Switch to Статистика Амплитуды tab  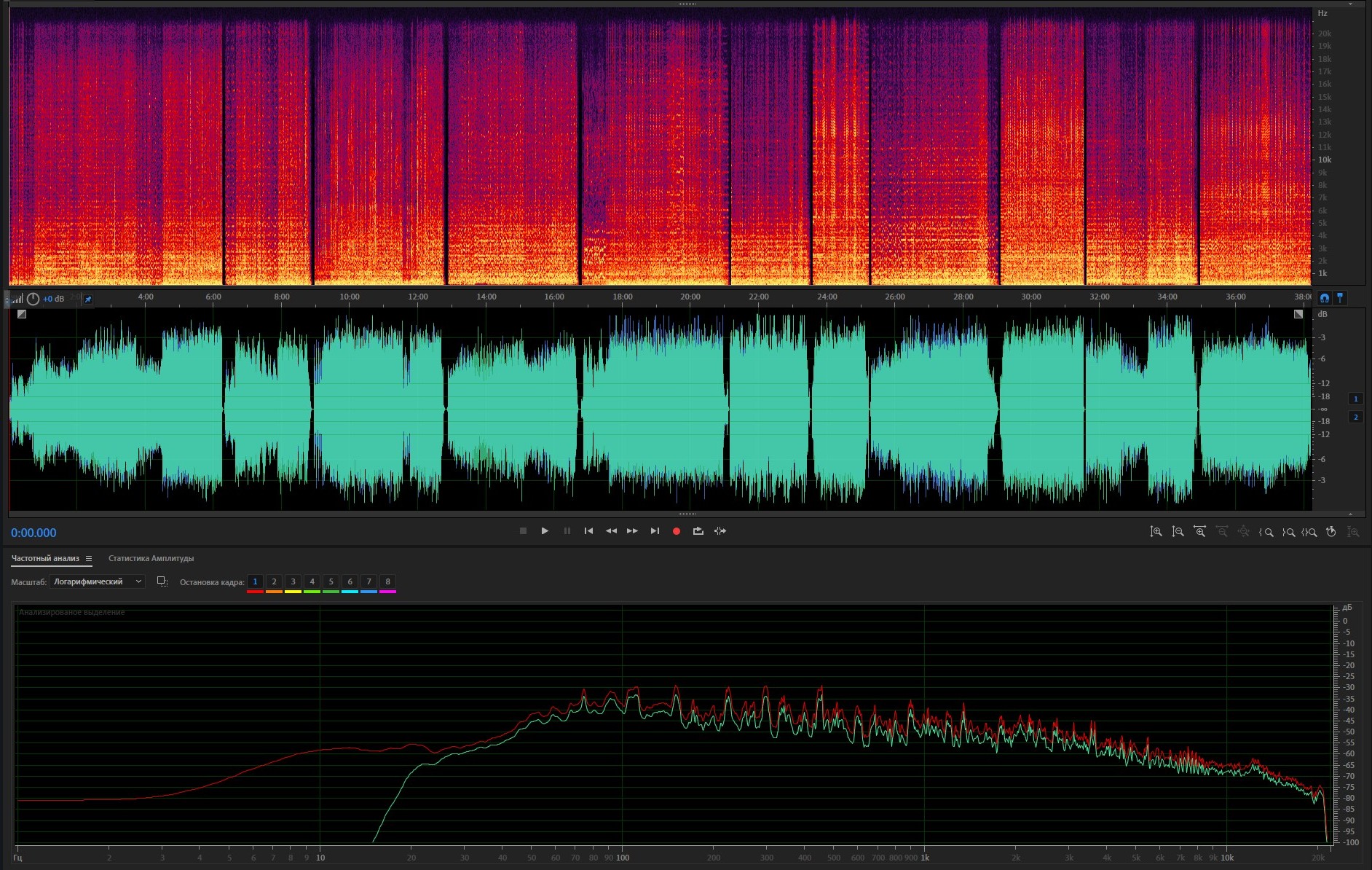tap(151, 559)
